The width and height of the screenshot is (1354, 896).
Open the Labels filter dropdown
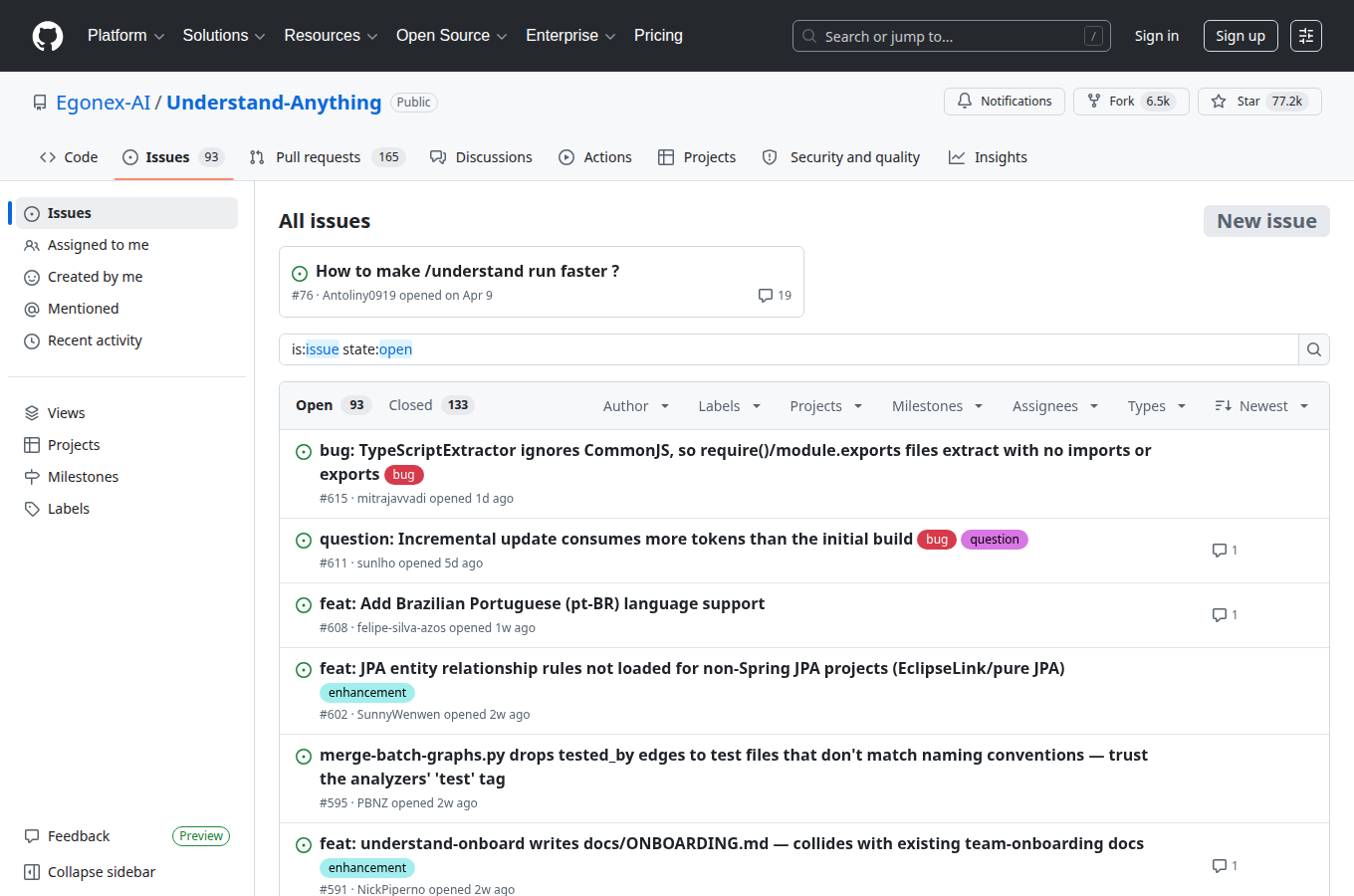click(730, 406)
